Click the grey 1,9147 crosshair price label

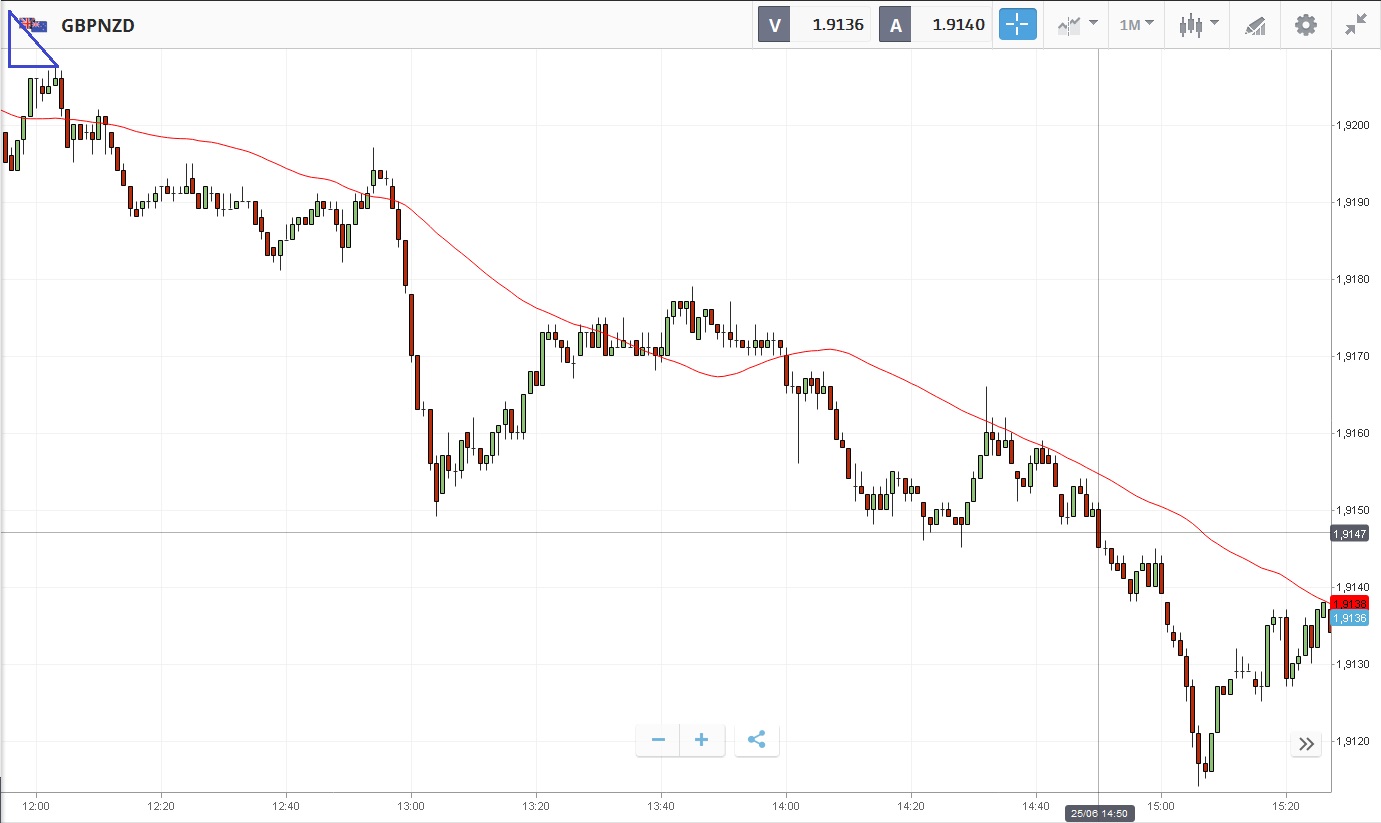click(1349, 534)
